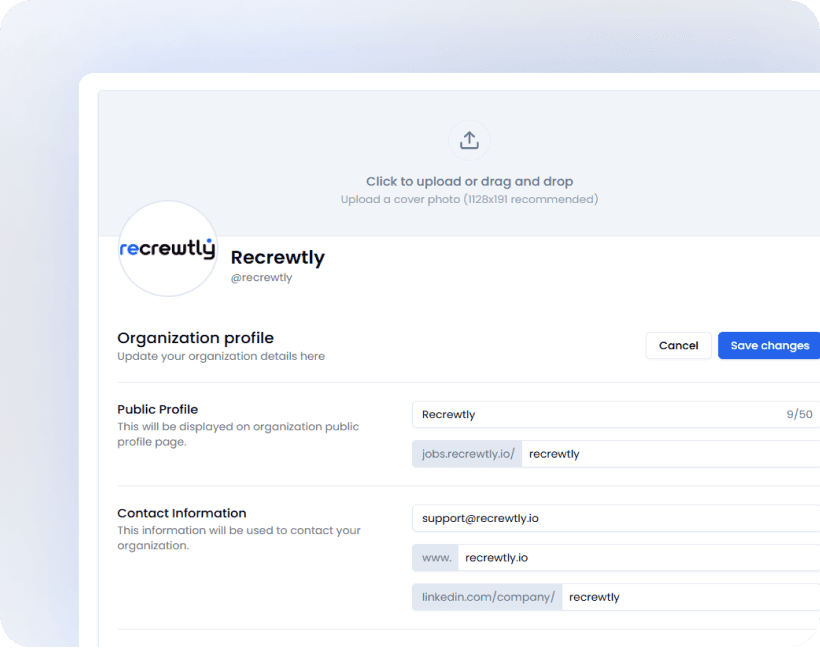Cancel the organization profile edits
Screen dimensions: 820x648
coord(678,345)
